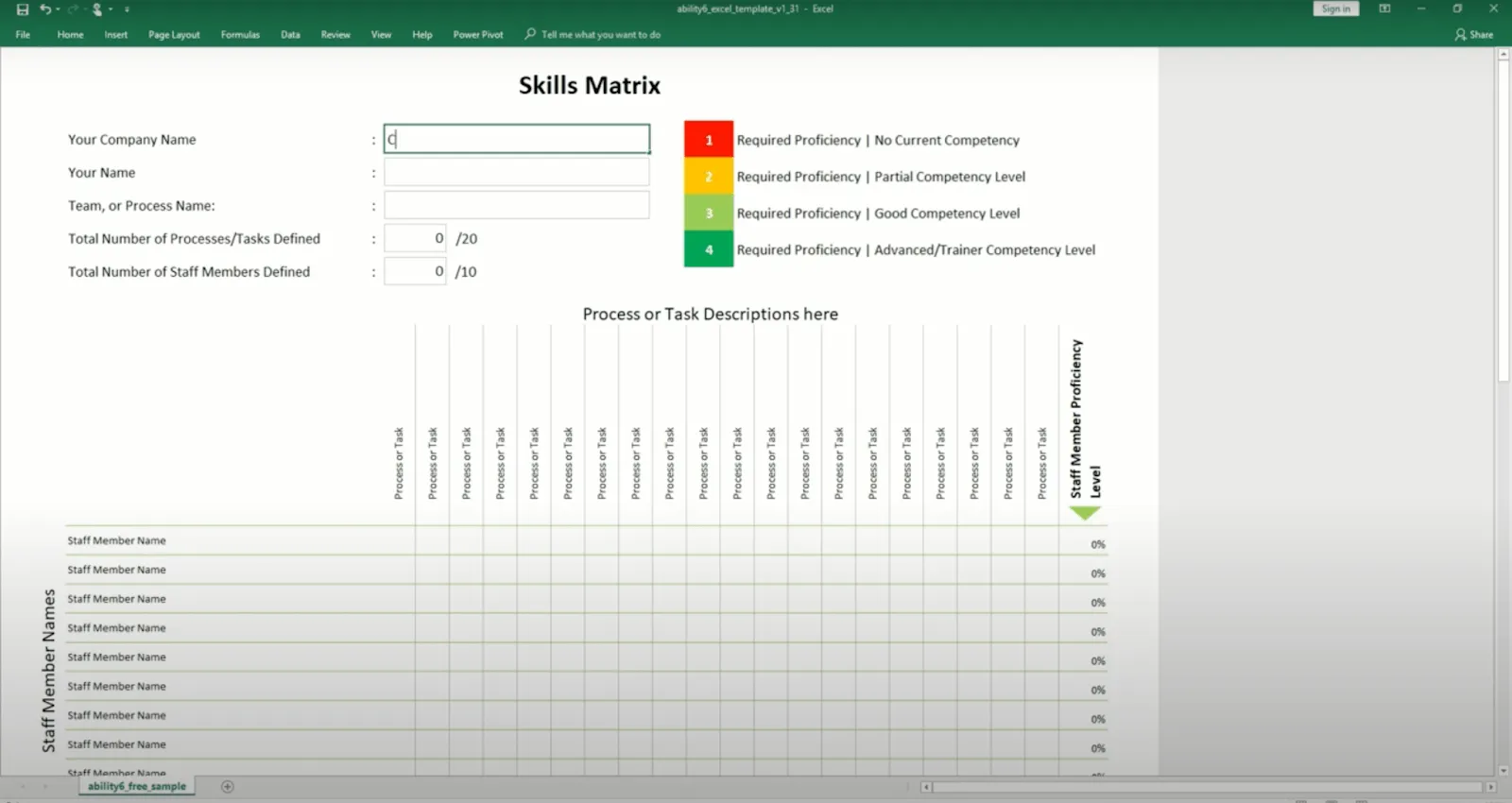Select 'Partial Competency Level' legend text
Image resolution: width=1512 pixels, height=803 pixels.
[950, 177]
